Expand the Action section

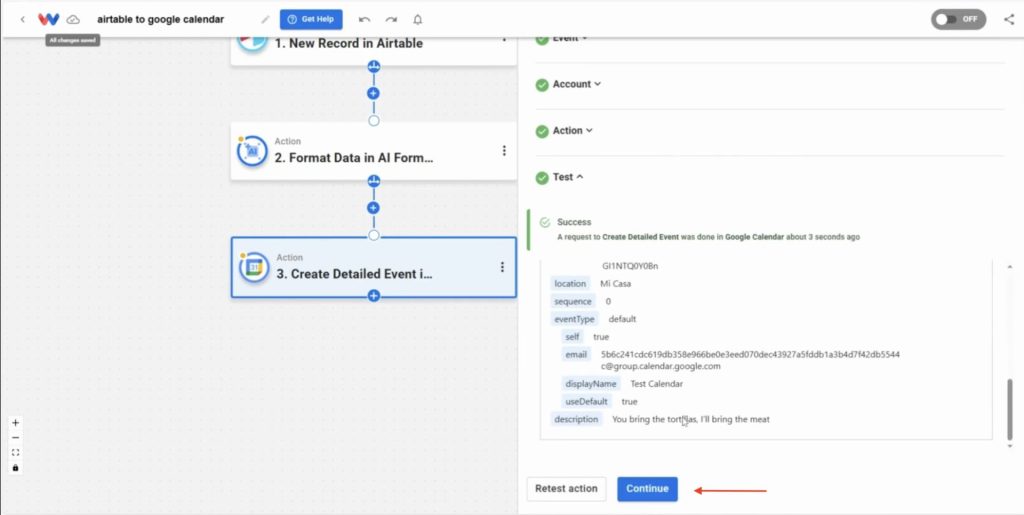click(573, 131)
